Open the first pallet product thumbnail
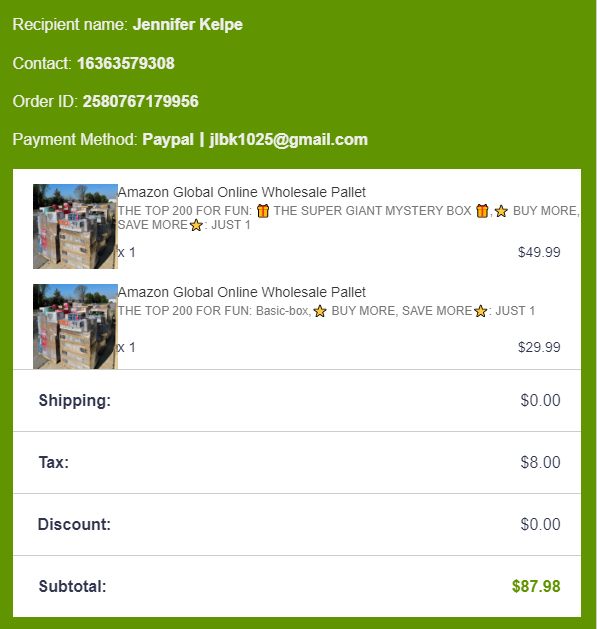Screen dimensions: 598x629 coord(75,226)
